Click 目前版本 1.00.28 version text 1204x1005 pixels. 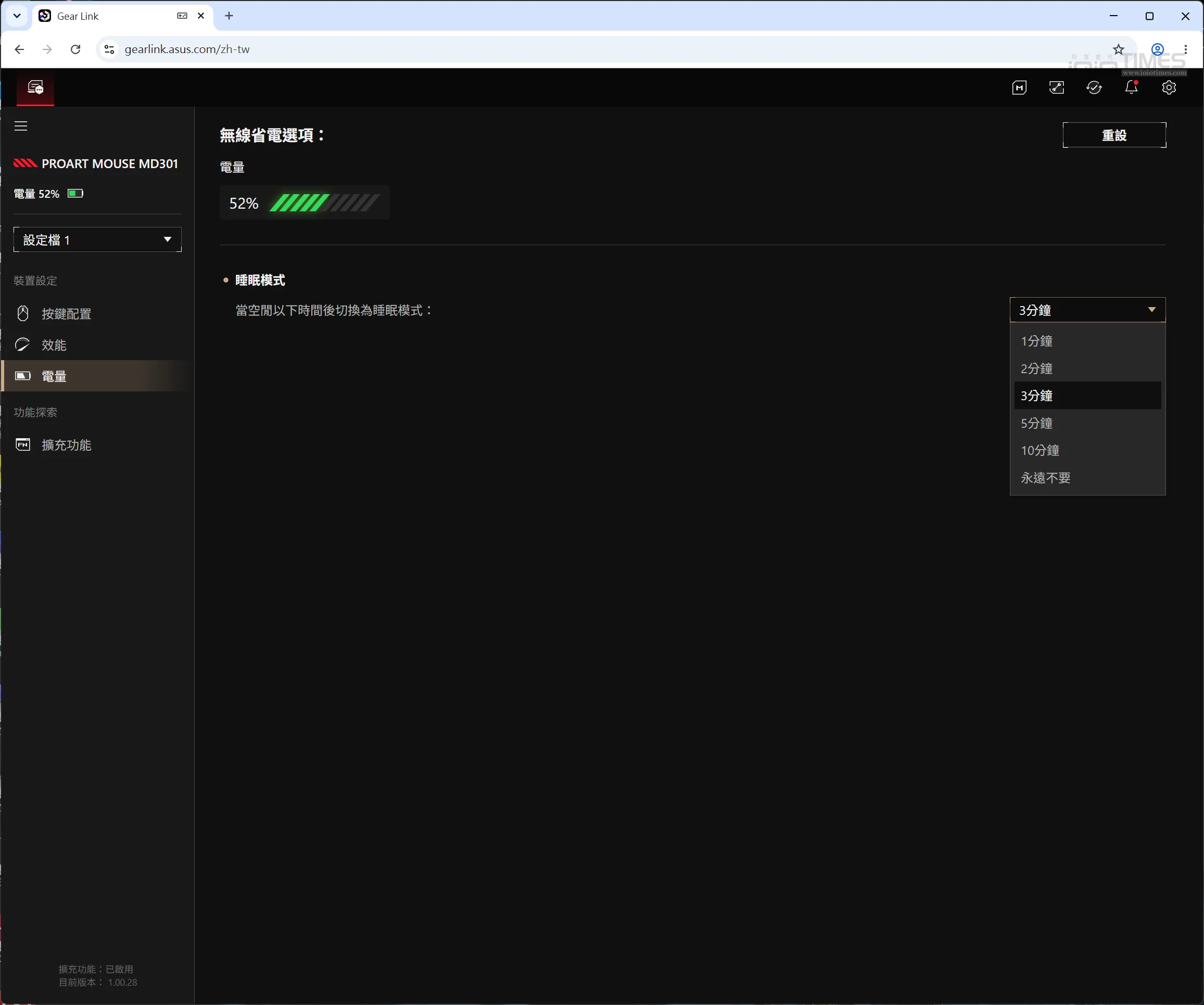pos(98,982)
